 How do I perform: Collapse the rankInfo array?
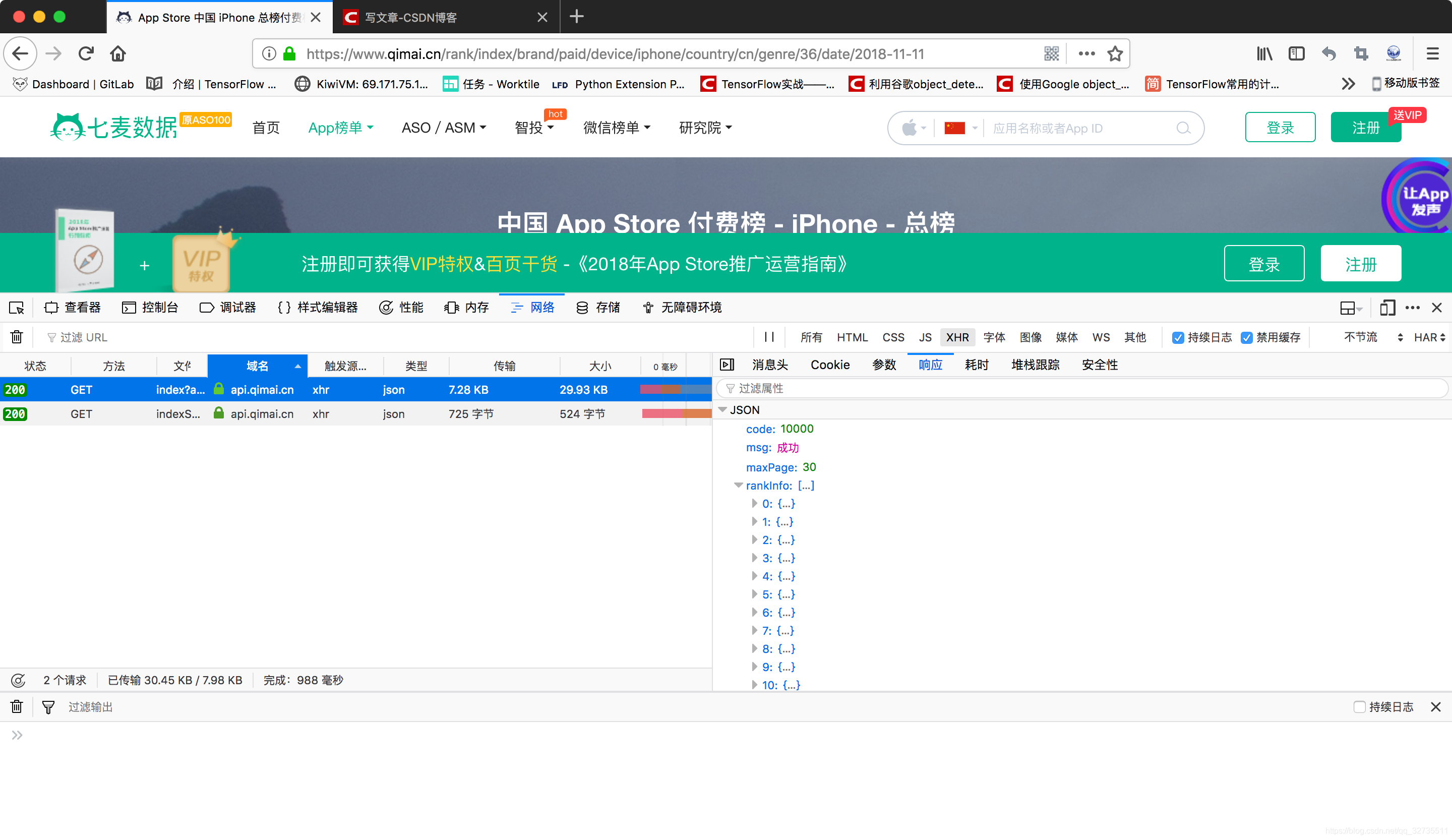pos(738,486)
